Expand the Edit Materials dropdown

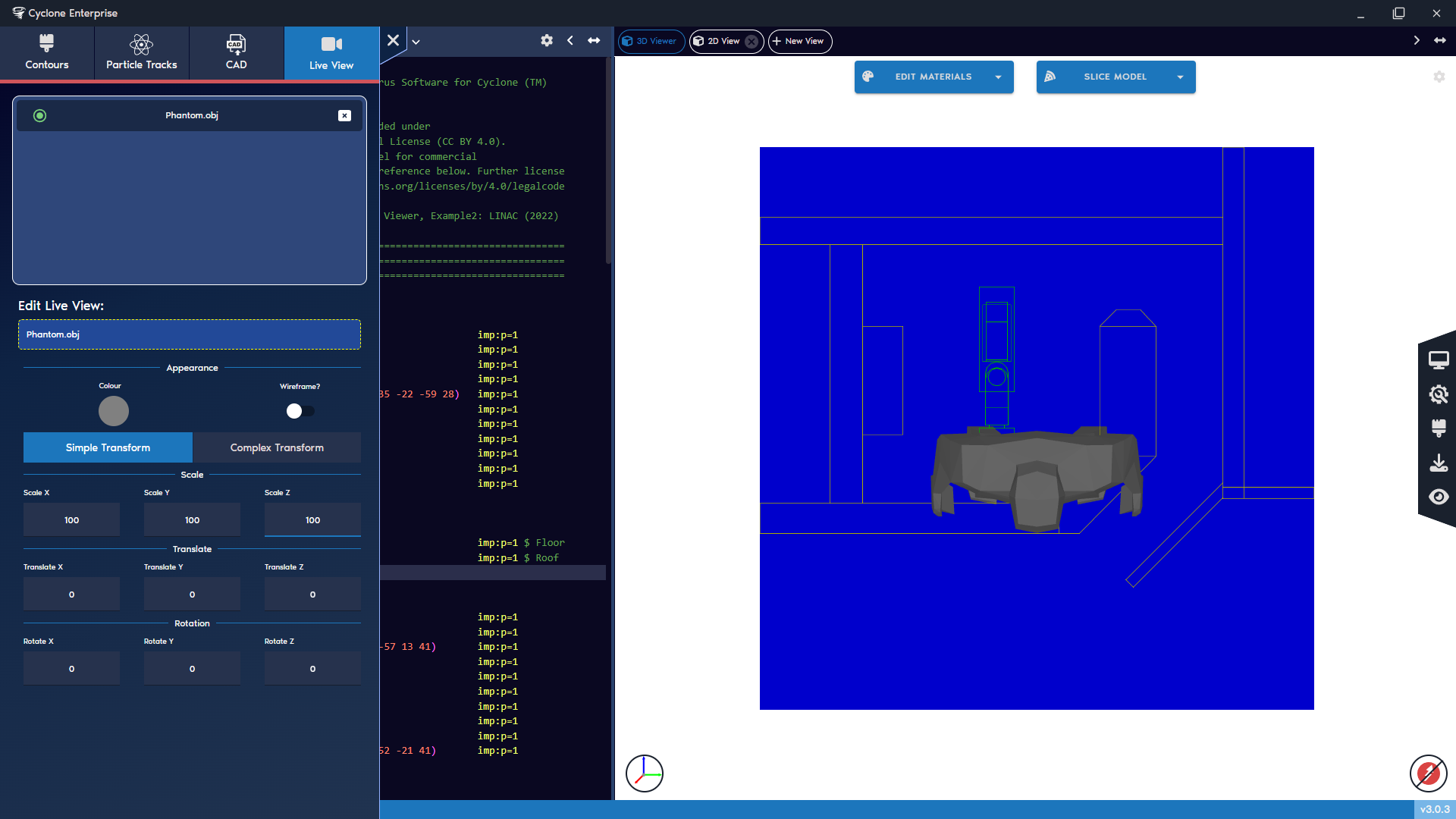(997, 77)
